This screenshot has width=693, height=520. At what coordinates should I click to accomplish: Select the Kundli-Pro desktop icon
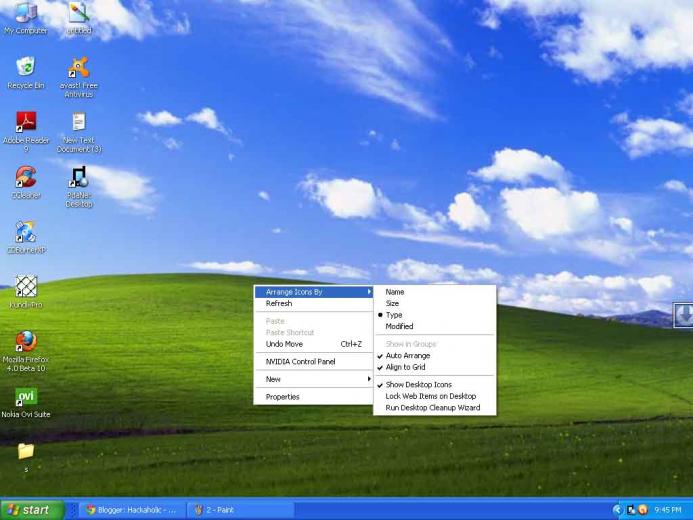(26, 292)
